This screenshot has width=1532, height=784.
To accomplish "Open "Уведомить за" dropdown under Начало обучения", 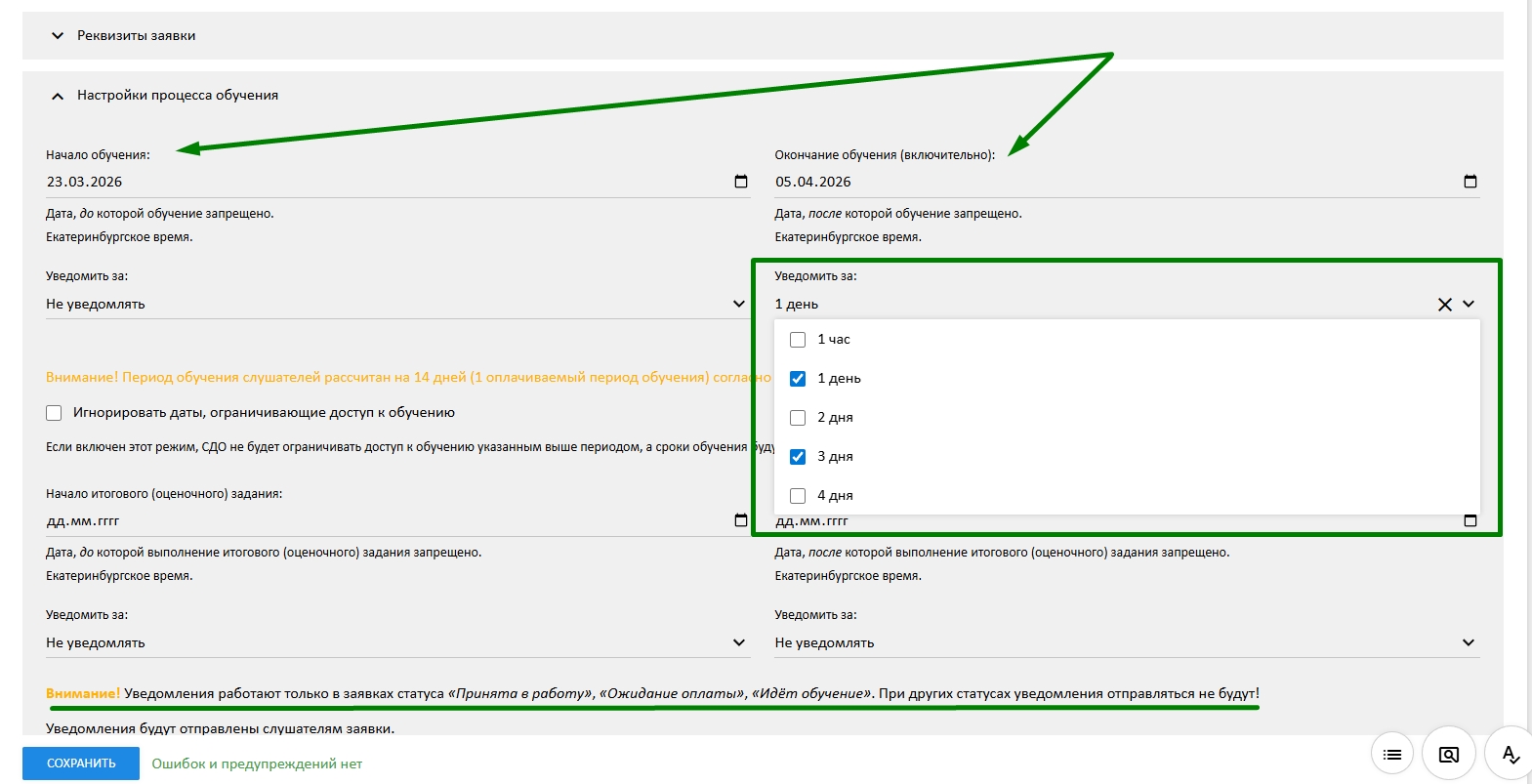I will pyautogui.click(x=395, y=305).
